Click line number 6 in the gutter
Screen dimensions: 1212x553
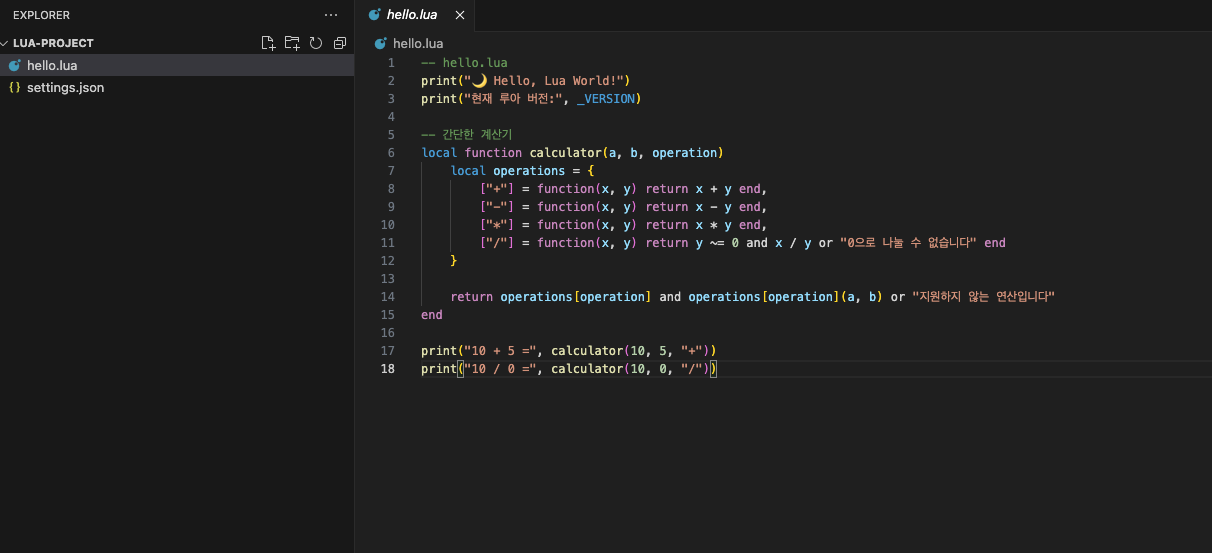391,152
